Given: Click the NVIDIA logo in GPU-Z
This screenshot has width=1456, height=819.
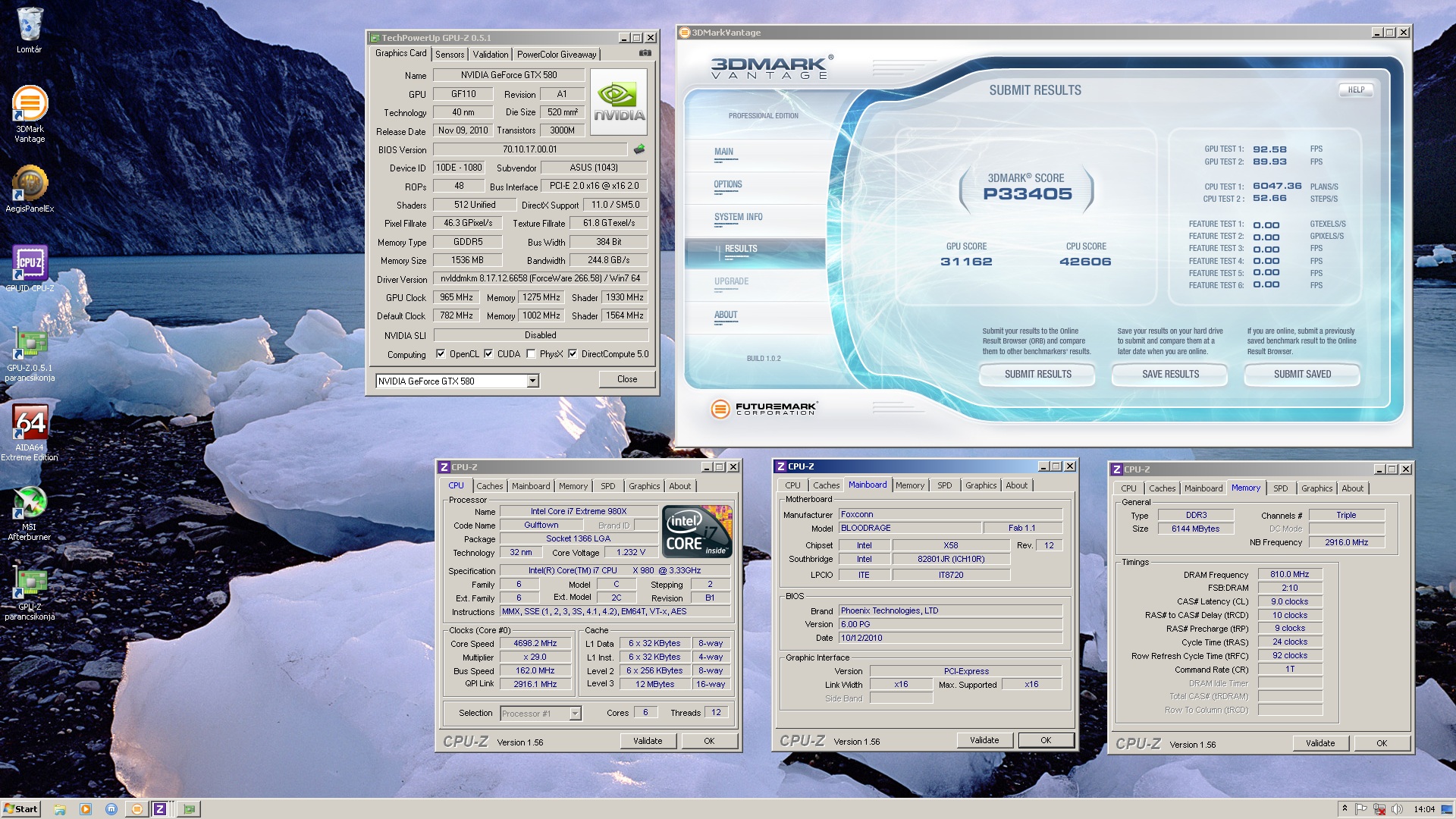Looking at the screenshot, I should point(619,102).
